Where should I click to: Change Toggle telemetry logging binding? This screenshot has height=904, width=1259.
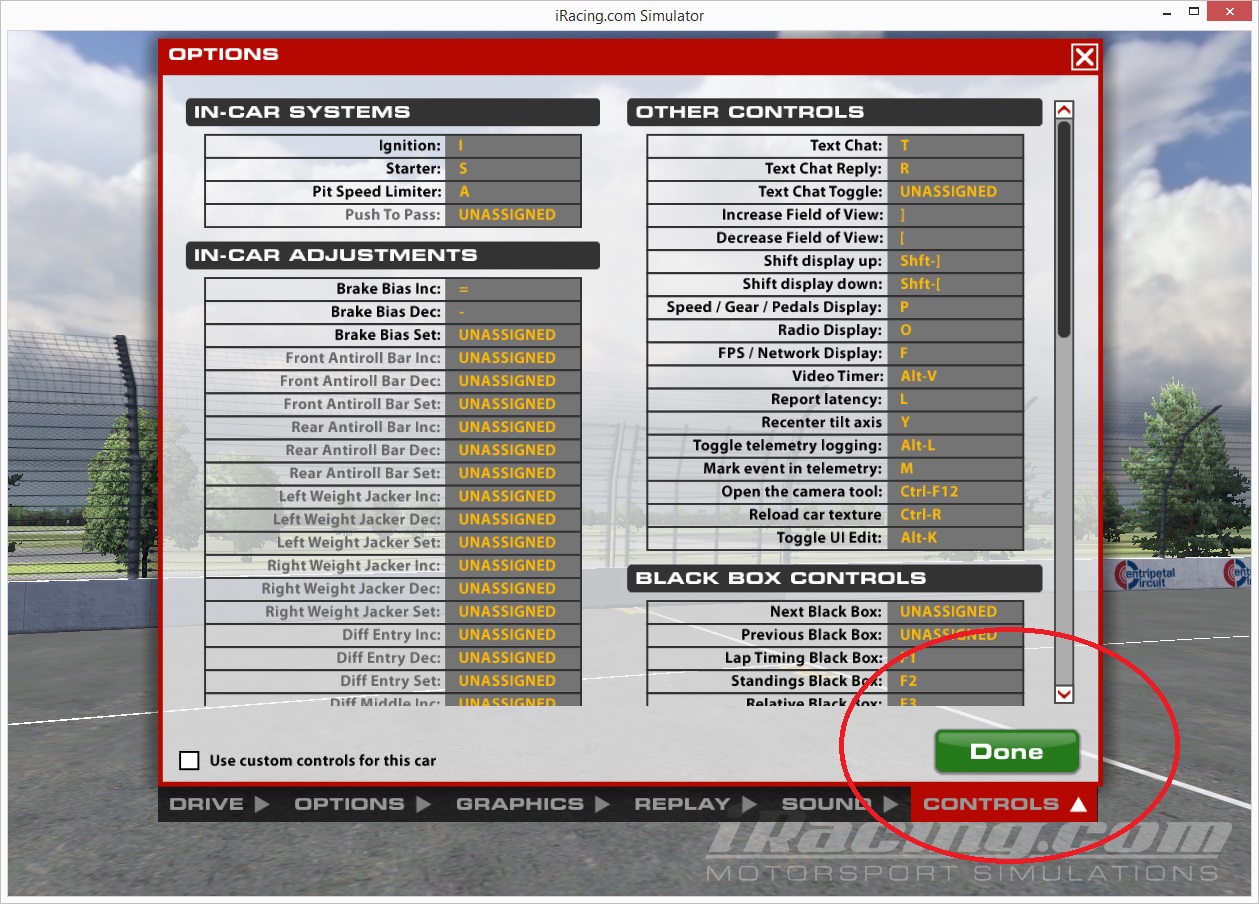(x=955, y=445)
